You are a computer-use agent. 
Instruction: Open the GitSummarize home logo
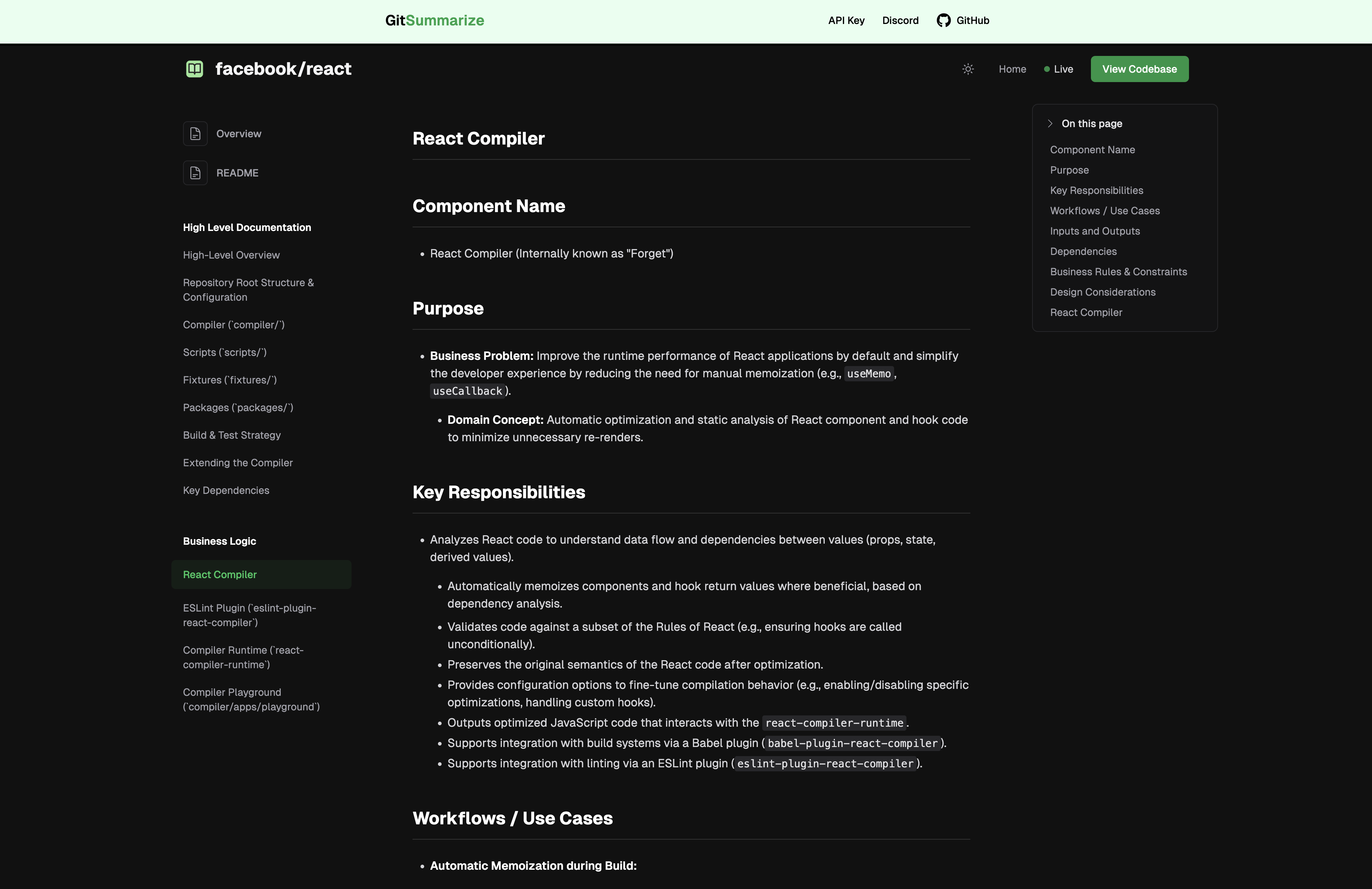coord(435,21)
